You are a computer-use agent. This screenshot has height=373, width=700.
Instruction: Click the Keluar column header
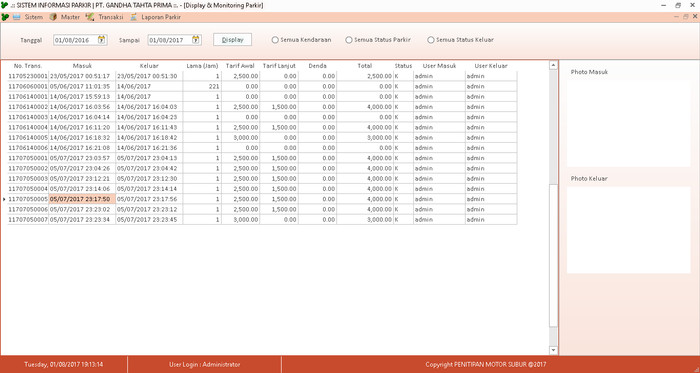pyautogui.click(x=149, y=66)
